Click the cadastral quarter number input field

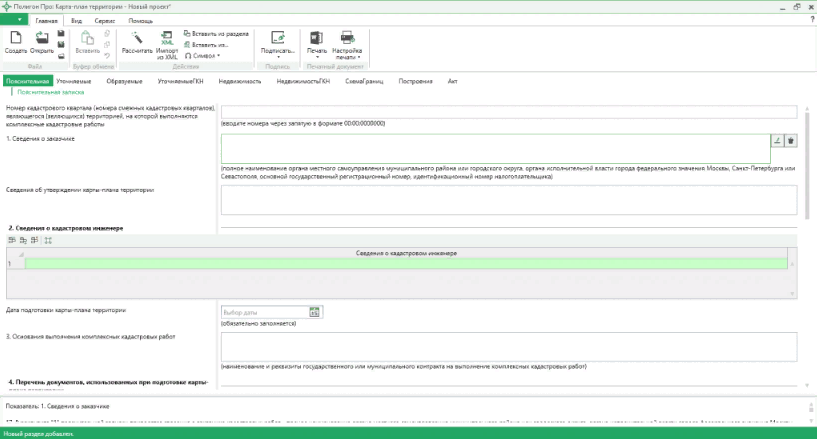pos(508,112)
